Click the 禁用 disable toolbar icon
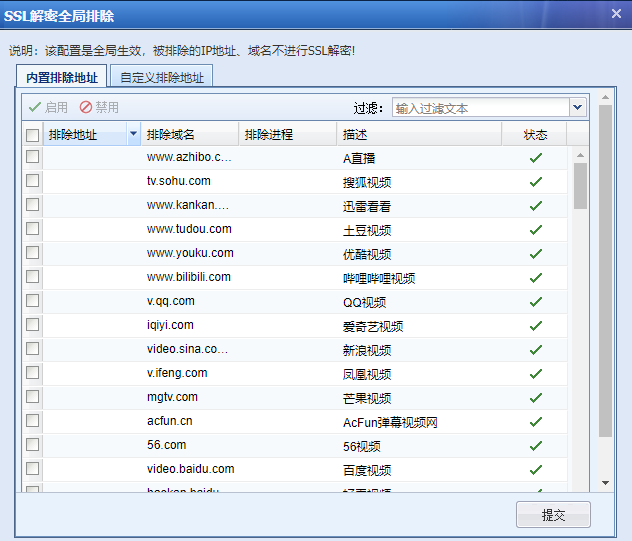This screenshot has width=632, height=541. (86, 107)
